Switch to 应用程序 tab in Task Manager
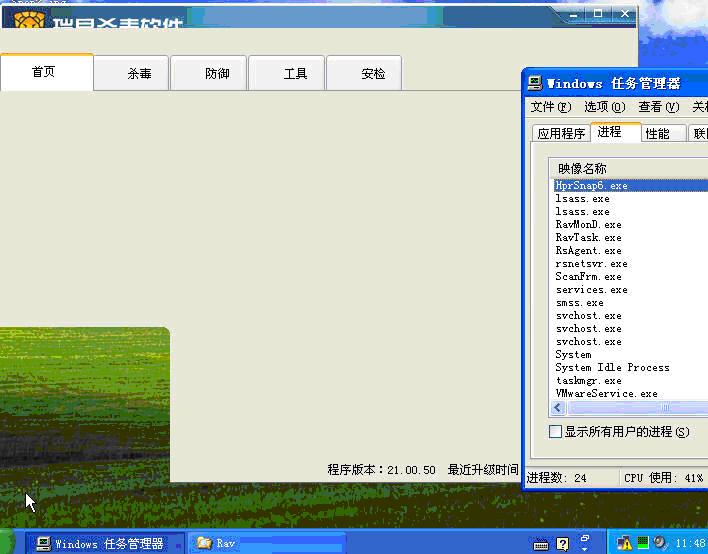 [x=561, y=133]
